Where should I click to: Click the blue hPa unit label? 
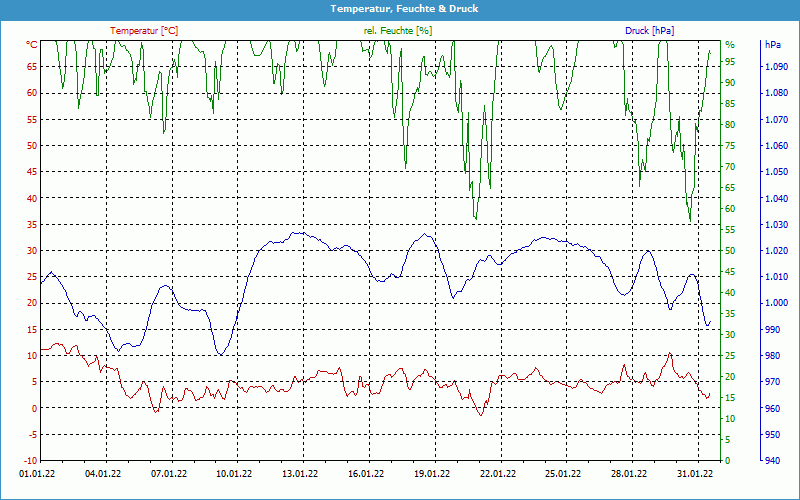pyautogui.click(x=773, y=45)
